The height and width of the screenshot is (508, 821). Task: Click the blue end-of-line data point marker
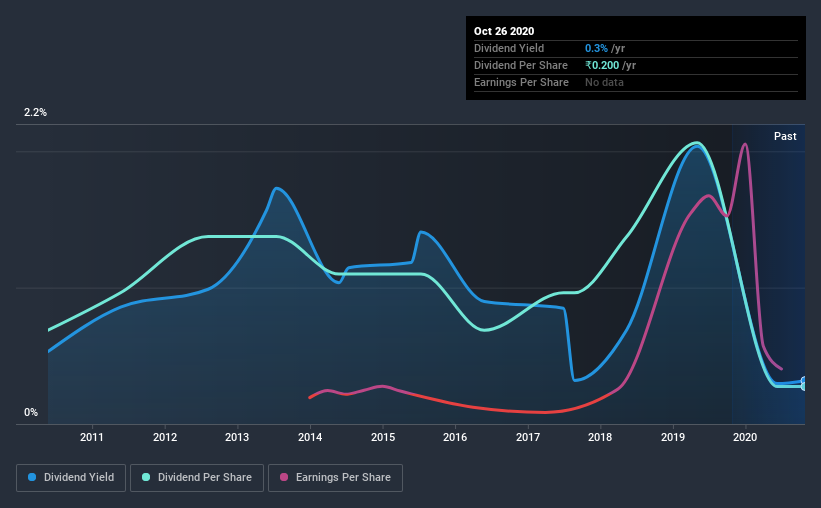point(805,381)
